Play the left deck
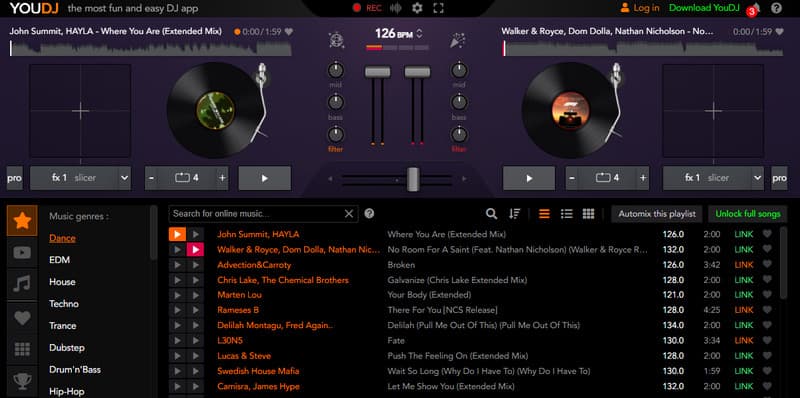This screenshot has height=398, width=800. click(x=264, y=178)
